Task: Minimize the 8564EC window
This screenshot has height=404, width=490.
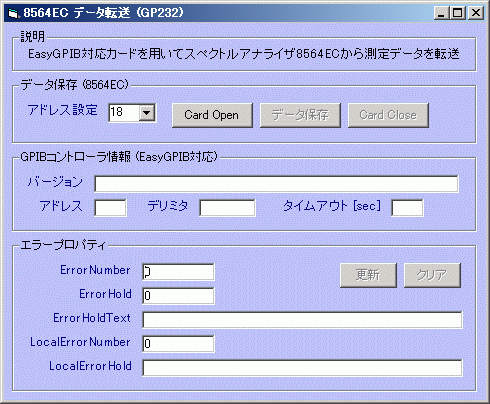Action: (441, 13)
